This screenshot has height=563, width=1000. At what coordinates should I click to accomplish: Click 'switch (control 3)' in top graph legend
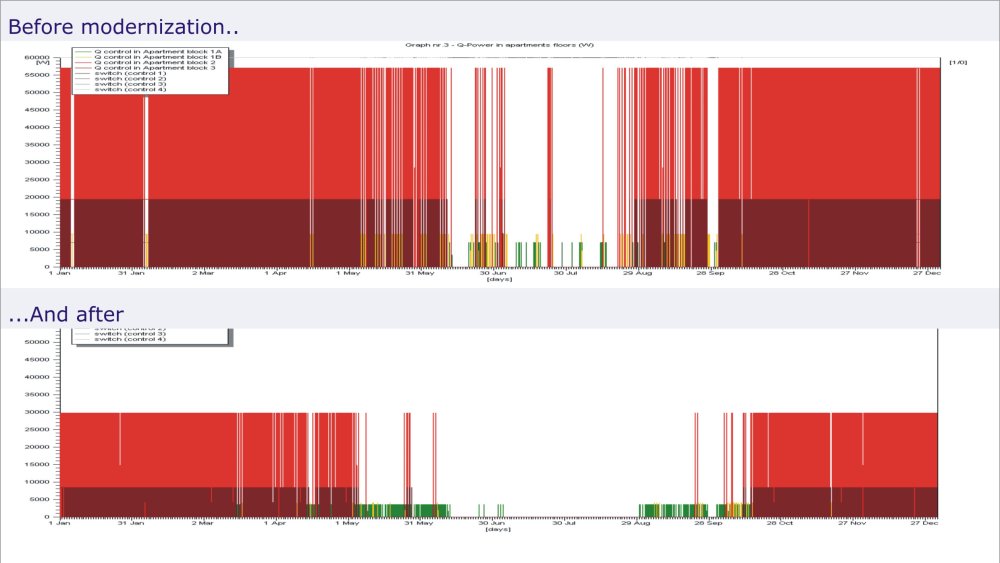pos(130,85)
